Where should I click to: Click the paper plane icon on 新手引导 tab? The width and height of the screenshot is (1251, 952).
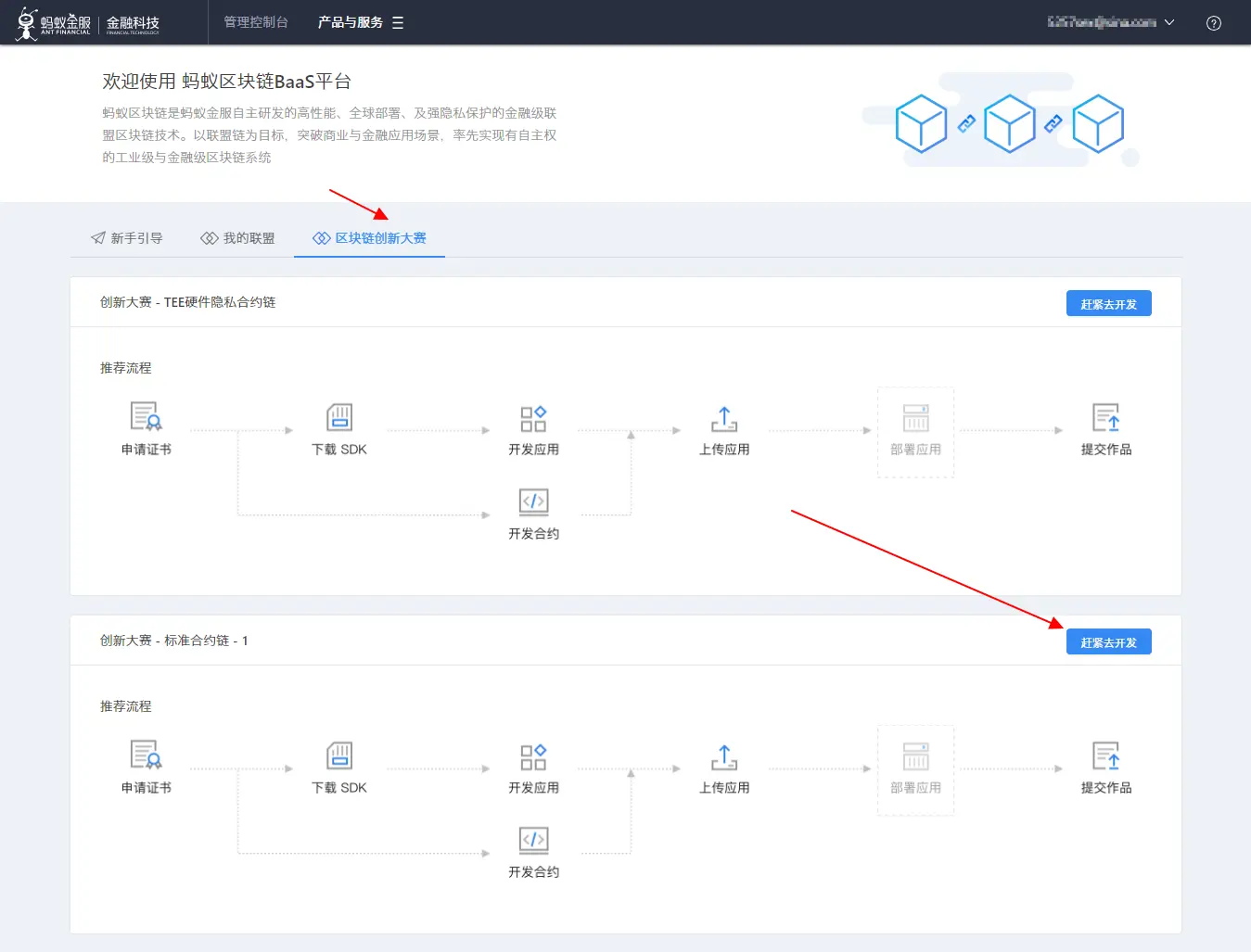[x=98, y=238]
